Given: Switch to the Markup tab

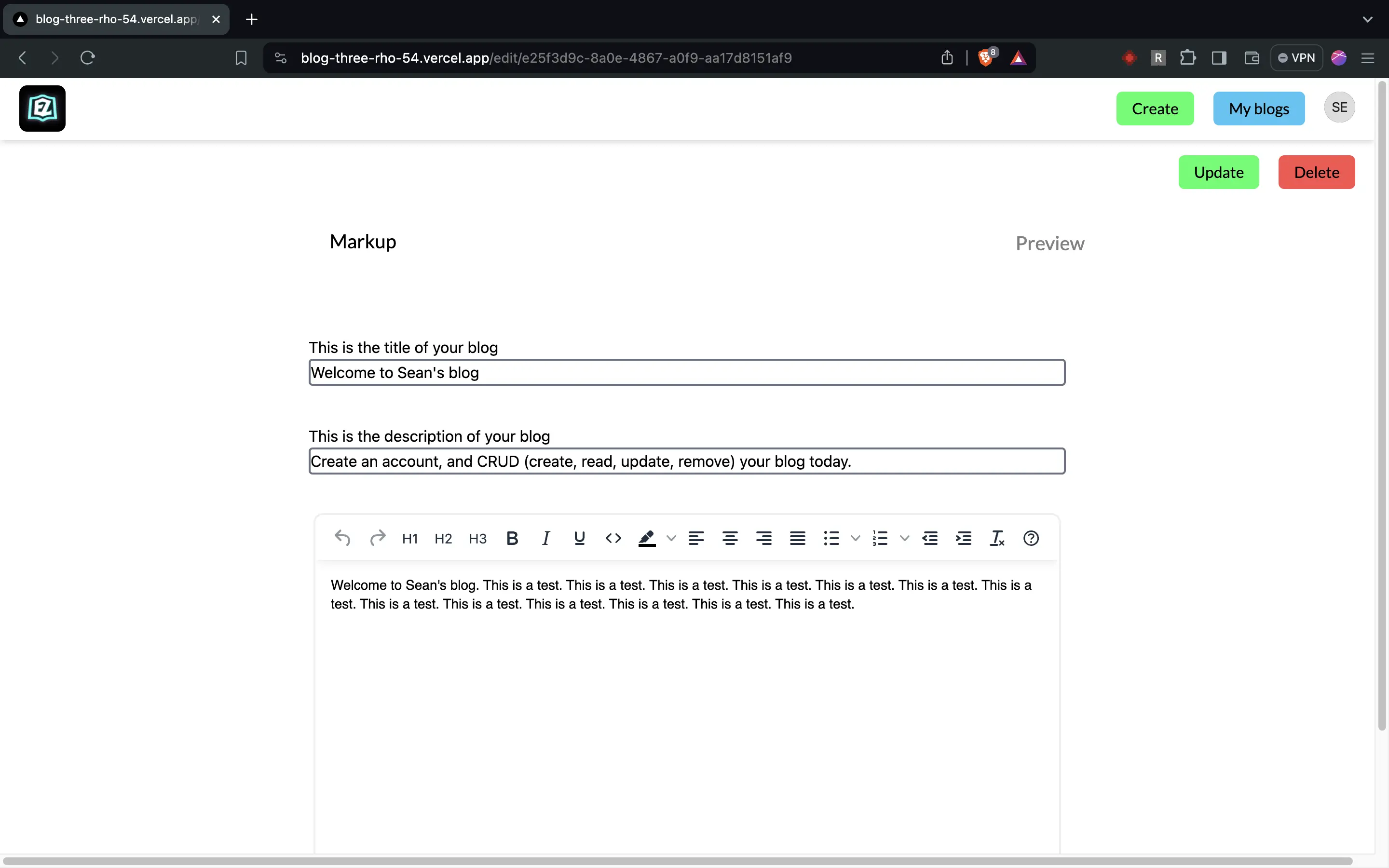Looking at the screenshot, I should (363, 242).
